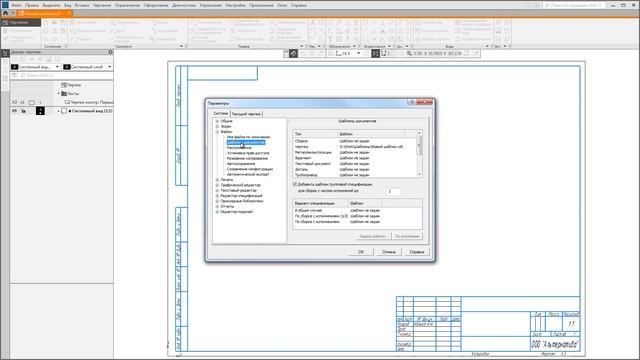Switch to the Текущий чертеж tab
This screenshot has height=360, width=640.
(x=246, y=114)
